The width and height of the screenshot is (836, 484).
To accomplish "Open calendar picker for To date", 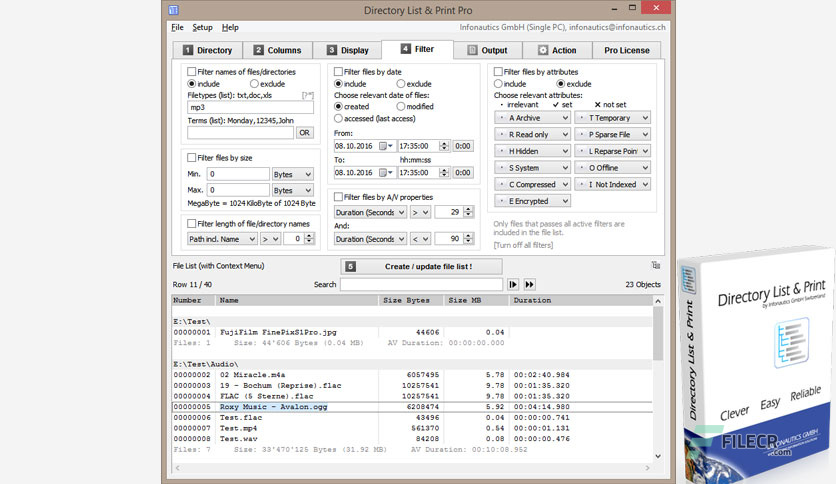I will [x=386, y=173].
